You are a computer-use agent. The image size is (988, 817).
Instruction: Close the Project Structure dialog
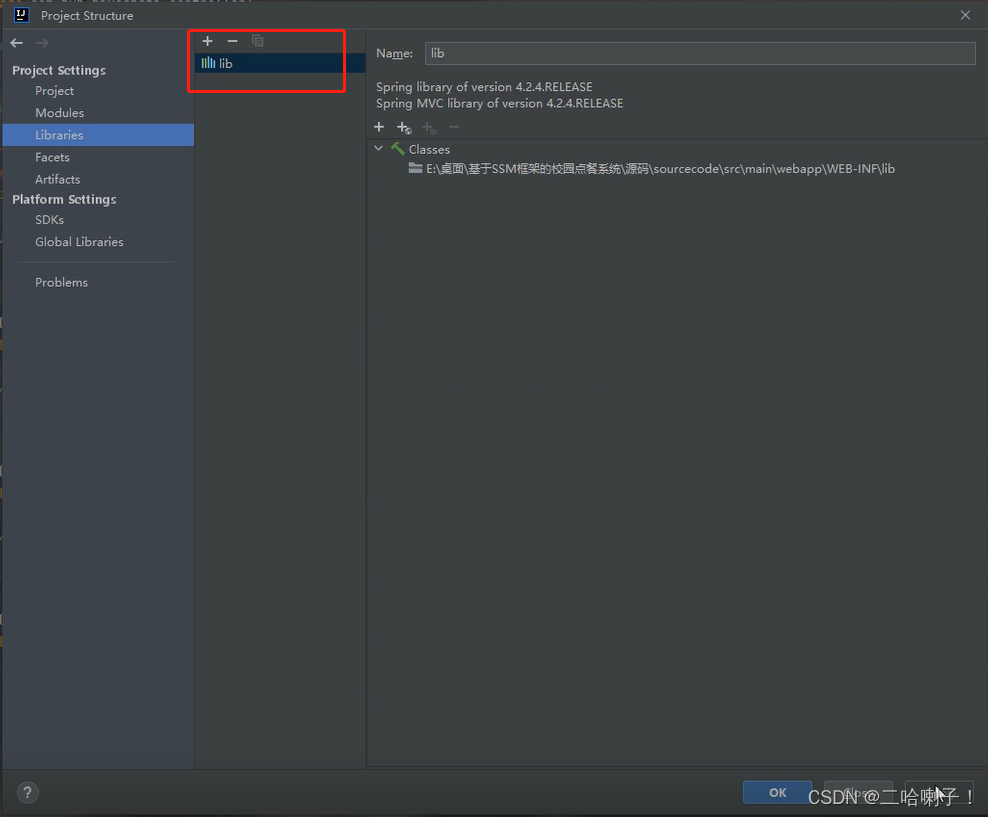[965, 15]
